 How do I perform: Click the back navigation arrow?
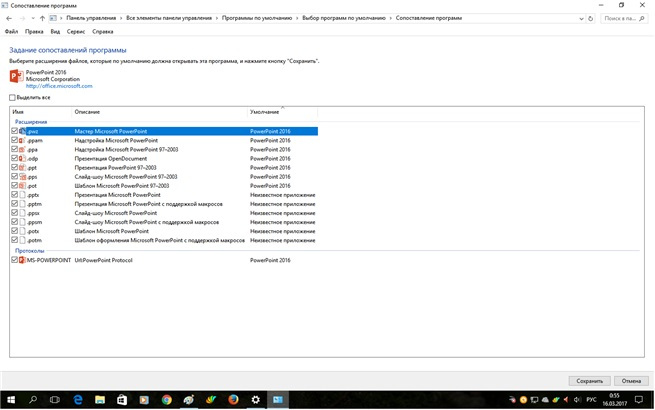[9, 18]
